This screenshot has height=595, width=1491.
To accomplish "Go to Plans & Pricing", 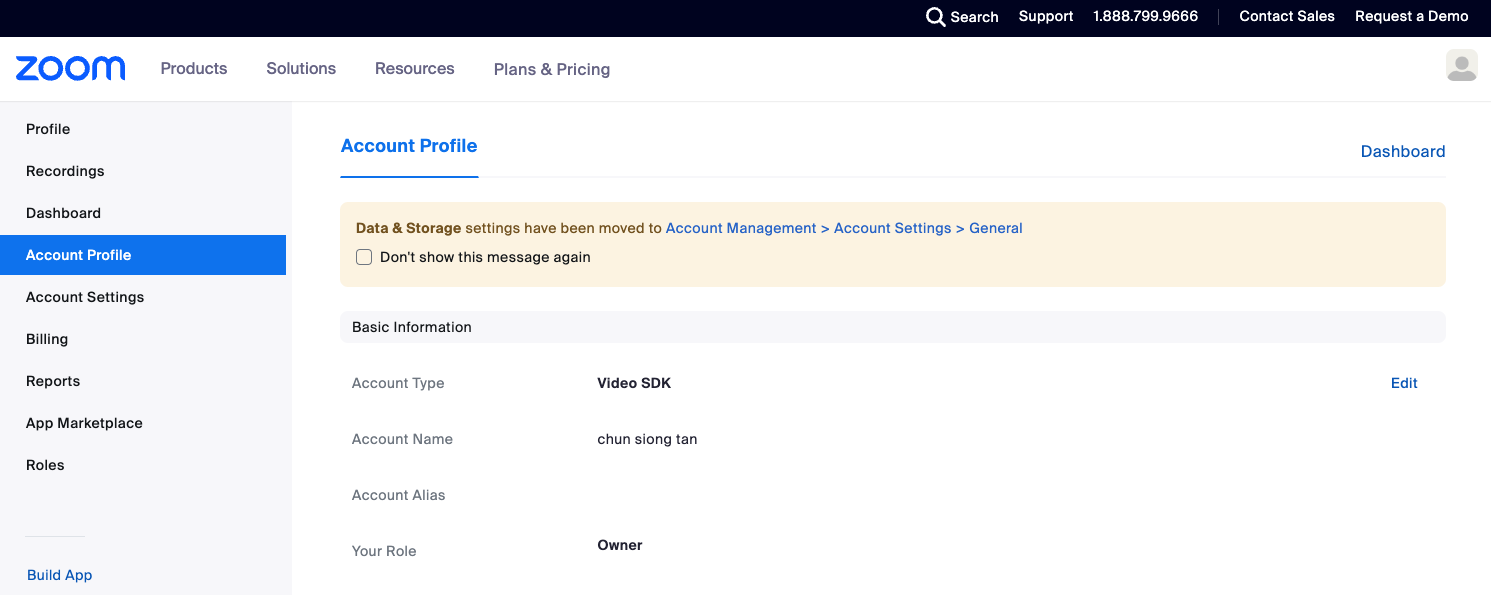I will (x=552, y=69).
